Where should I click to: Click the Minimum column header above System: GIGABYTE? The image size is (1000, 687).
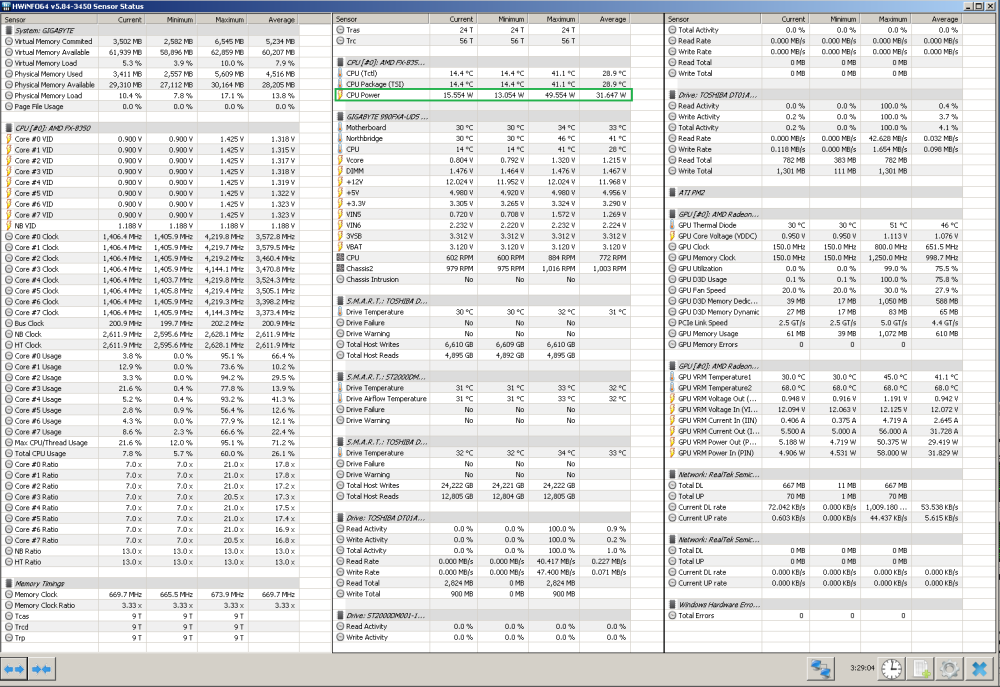172,20
